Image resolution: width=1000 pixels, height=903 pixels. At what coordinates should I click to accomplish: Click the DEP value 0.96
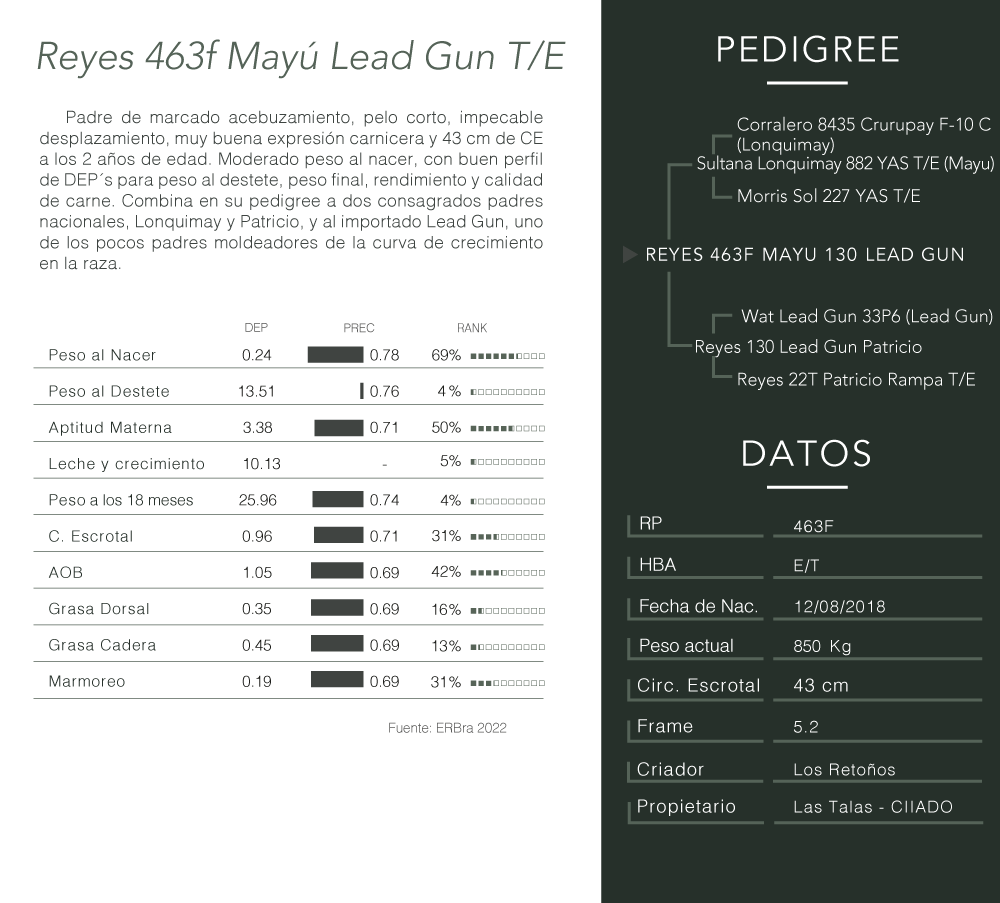257,536
